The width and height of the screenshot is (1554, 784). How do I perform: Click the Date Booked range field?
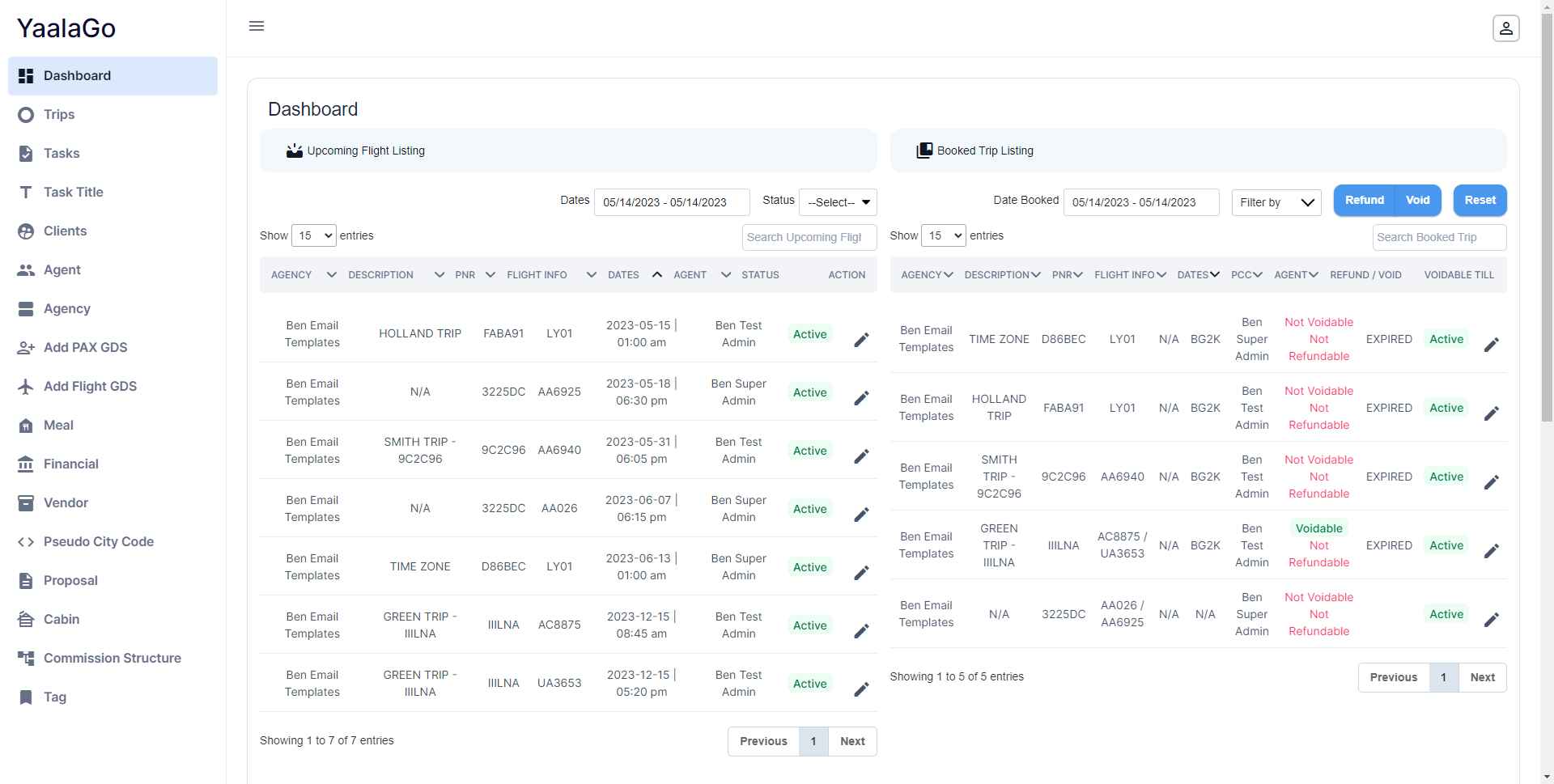click(1141, 202)
